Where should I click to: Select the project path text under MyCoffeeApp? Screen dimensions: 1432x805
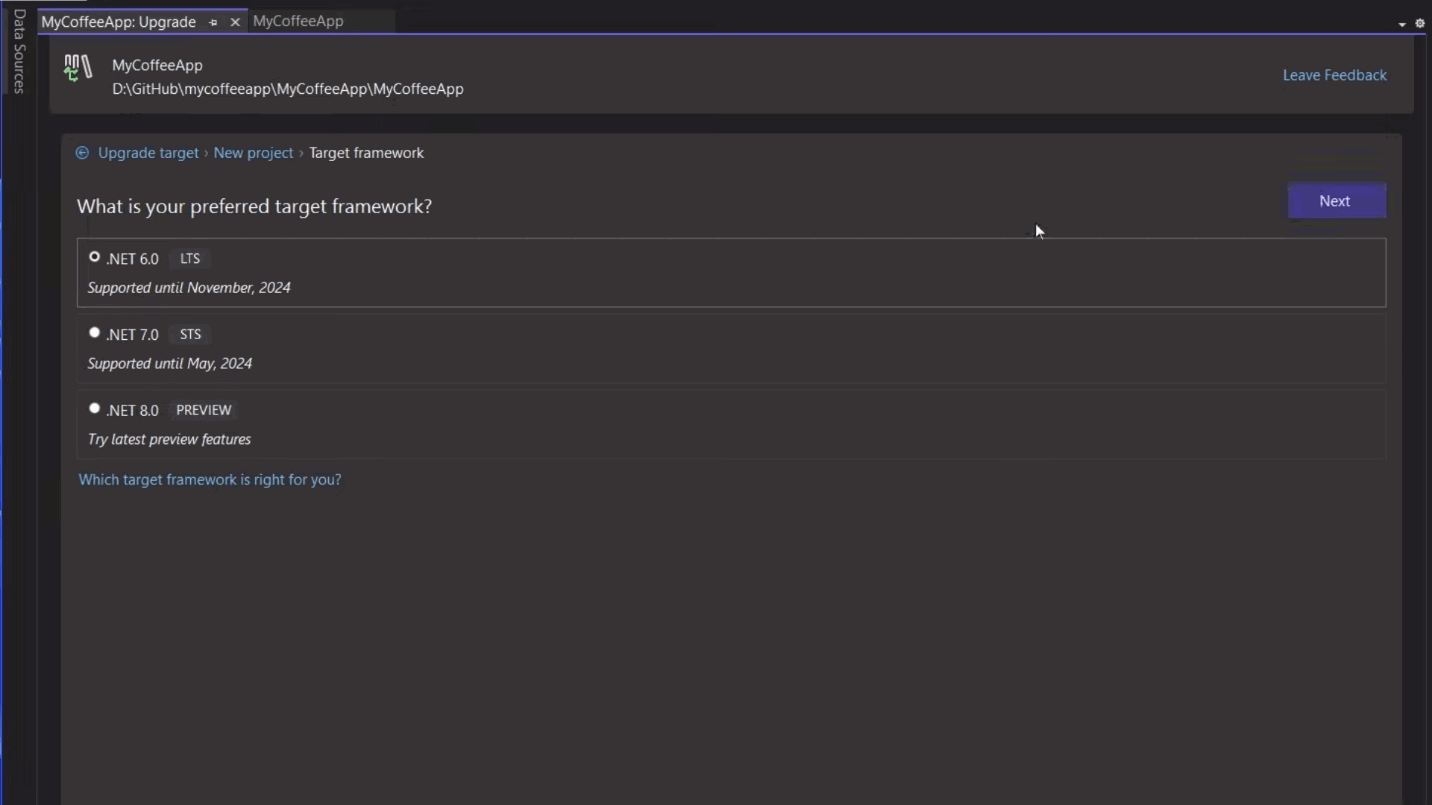pos(287,89)
